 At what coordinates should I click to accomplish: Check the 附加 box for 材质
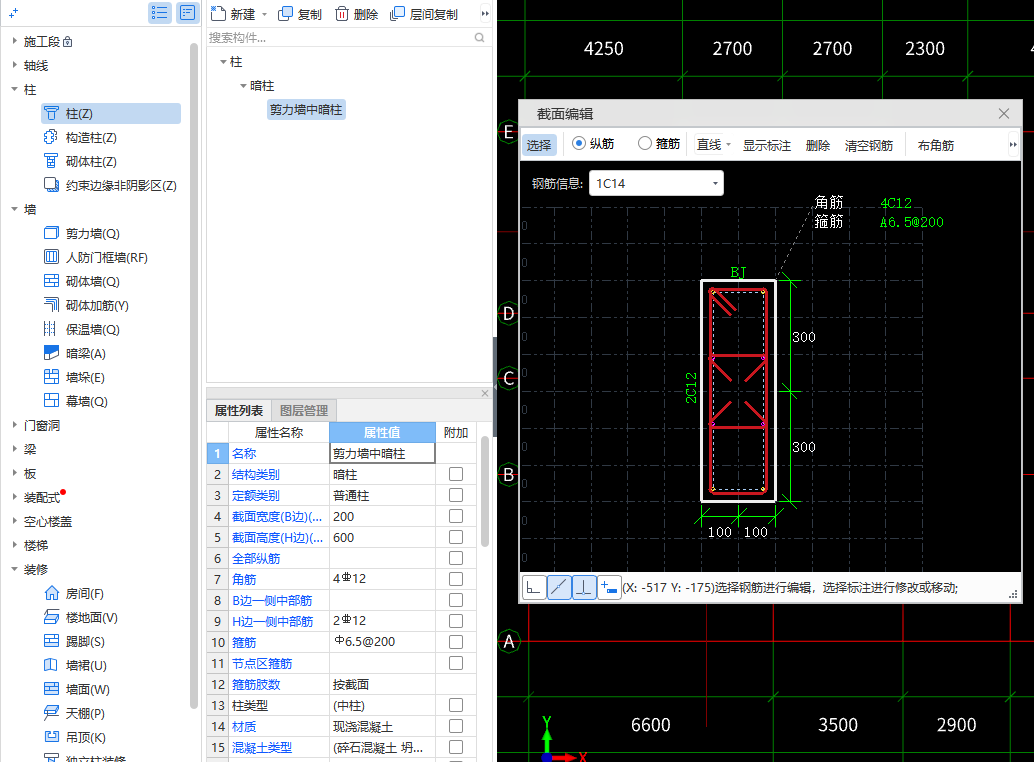pyautogui.click(x=456, y=726)
